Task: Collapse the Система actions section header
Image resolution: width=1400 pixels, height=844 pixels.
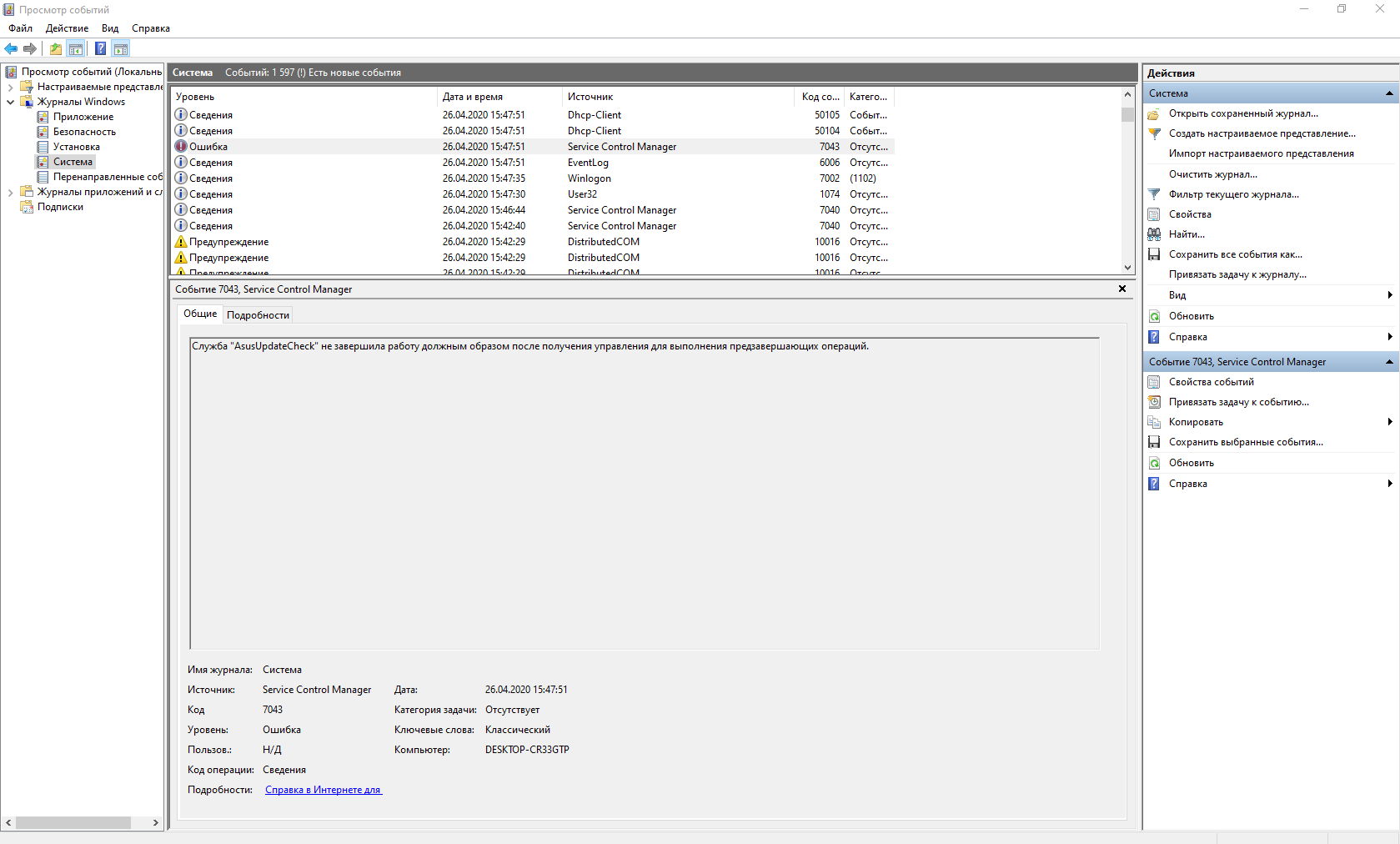Action: point(1389,93)
